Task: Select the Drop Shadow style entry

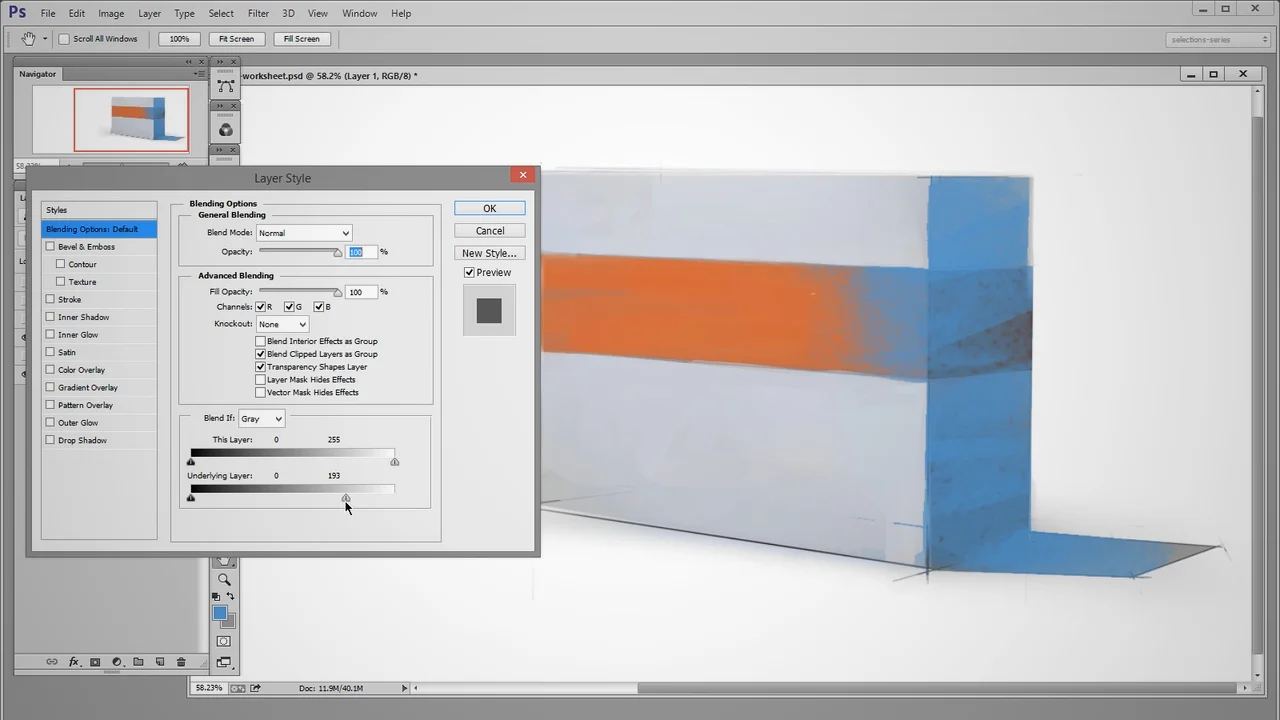Action: pos(82,440)
